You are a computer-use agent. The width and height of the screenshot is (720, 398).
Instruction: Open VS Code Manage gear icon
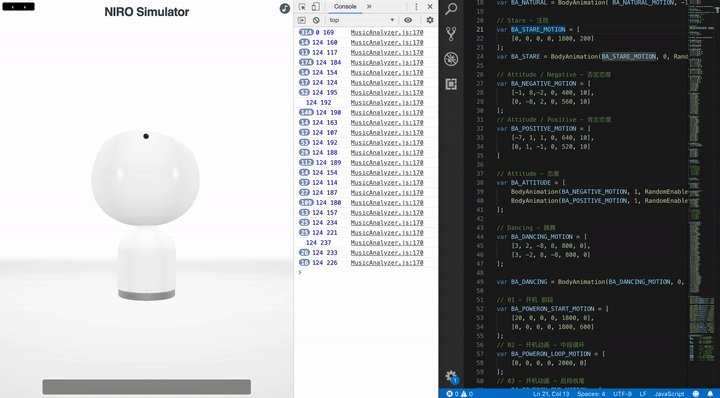point(451,376)
